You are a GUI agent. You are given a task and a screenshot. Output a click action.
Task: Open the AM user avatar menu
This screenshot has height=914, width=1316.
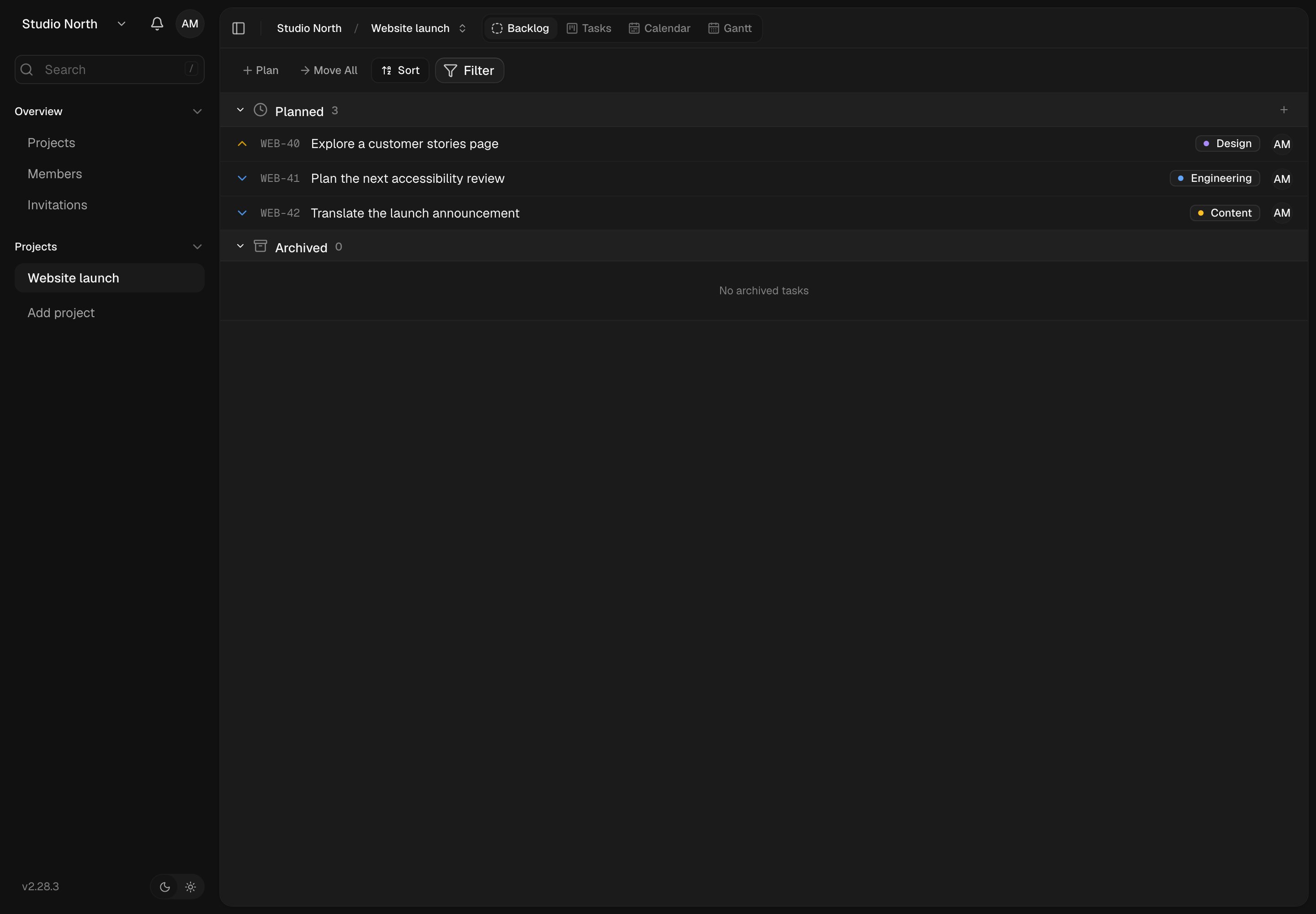[x=190, y=23]
